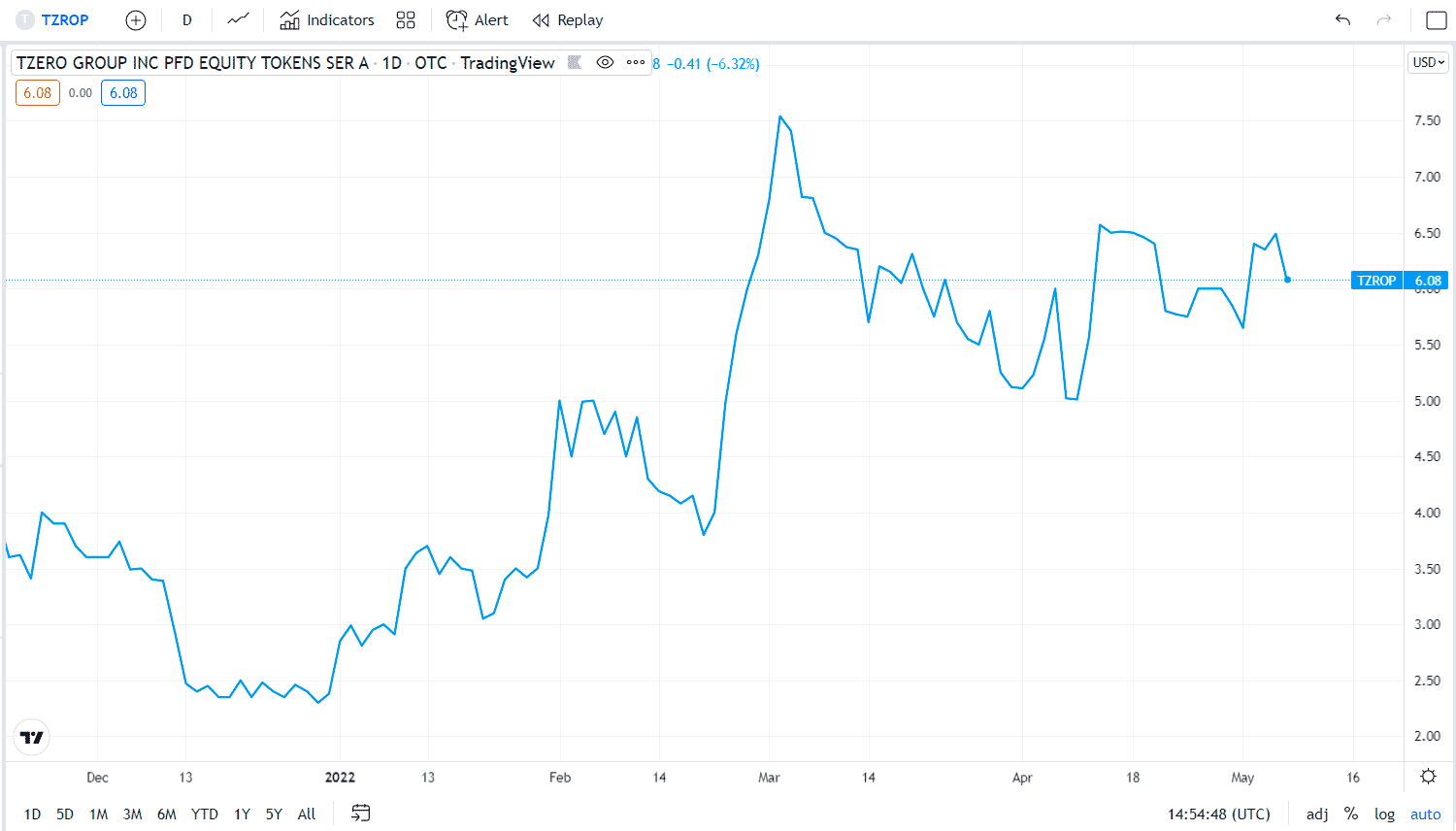Click the symbol title TZERO GROUP INC legend
This screenshot has height=831, width=1456.
coord(192,62)
